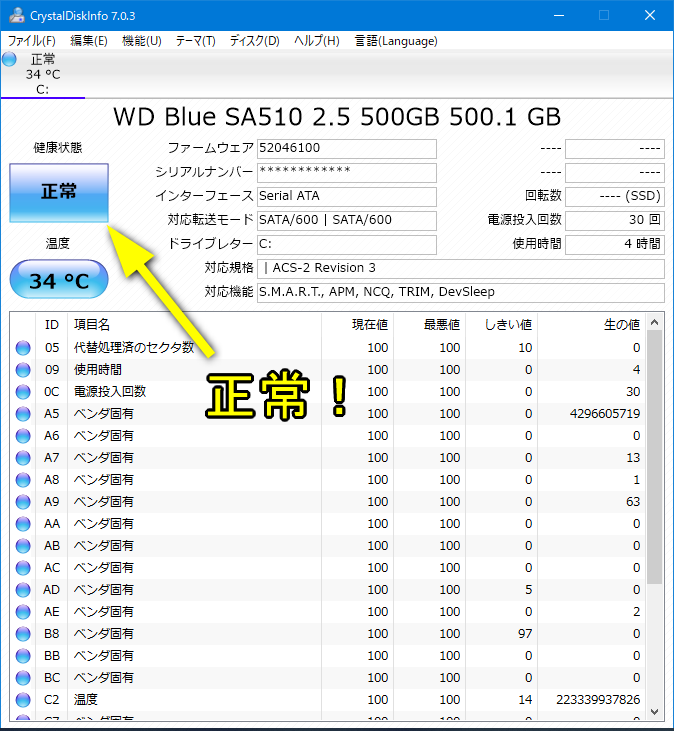Viewport: 674px width, 731px height.
Task: Click the 電源投入回数 field showing 30 回
Action: point(615,221)
